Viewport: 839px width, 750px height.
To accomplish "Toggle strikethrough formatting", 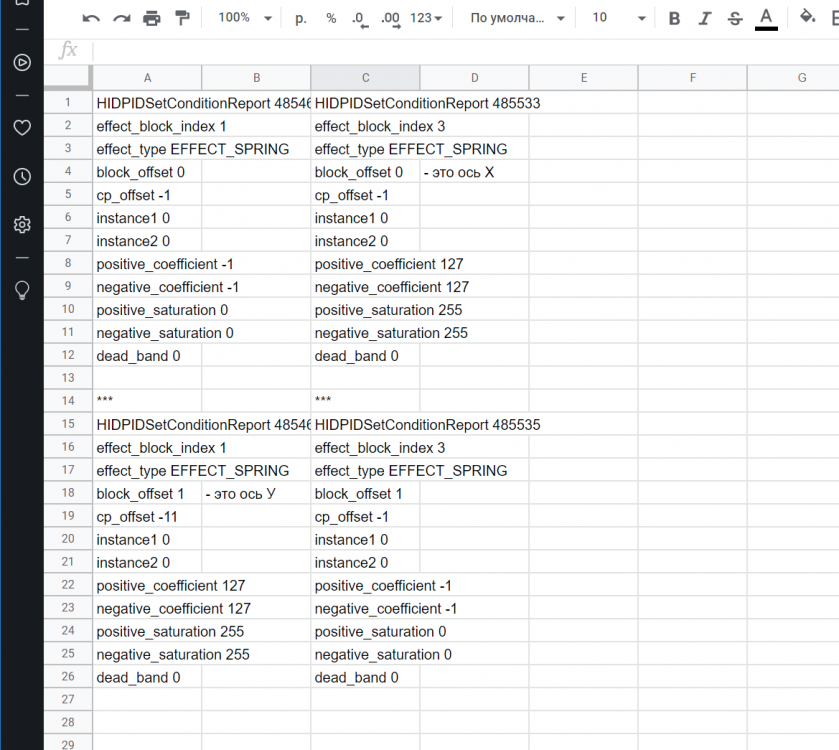I will [734, 18].
